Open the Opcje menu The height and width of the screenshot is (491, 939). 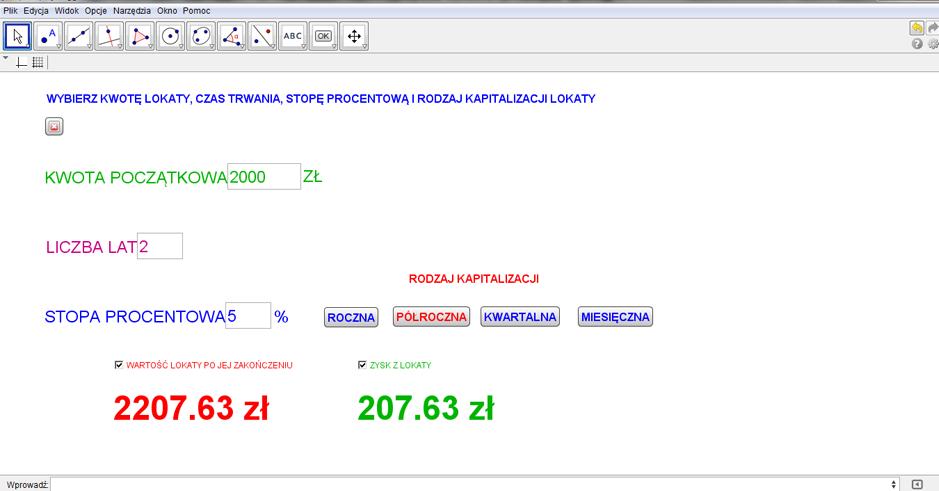[96, 11]
